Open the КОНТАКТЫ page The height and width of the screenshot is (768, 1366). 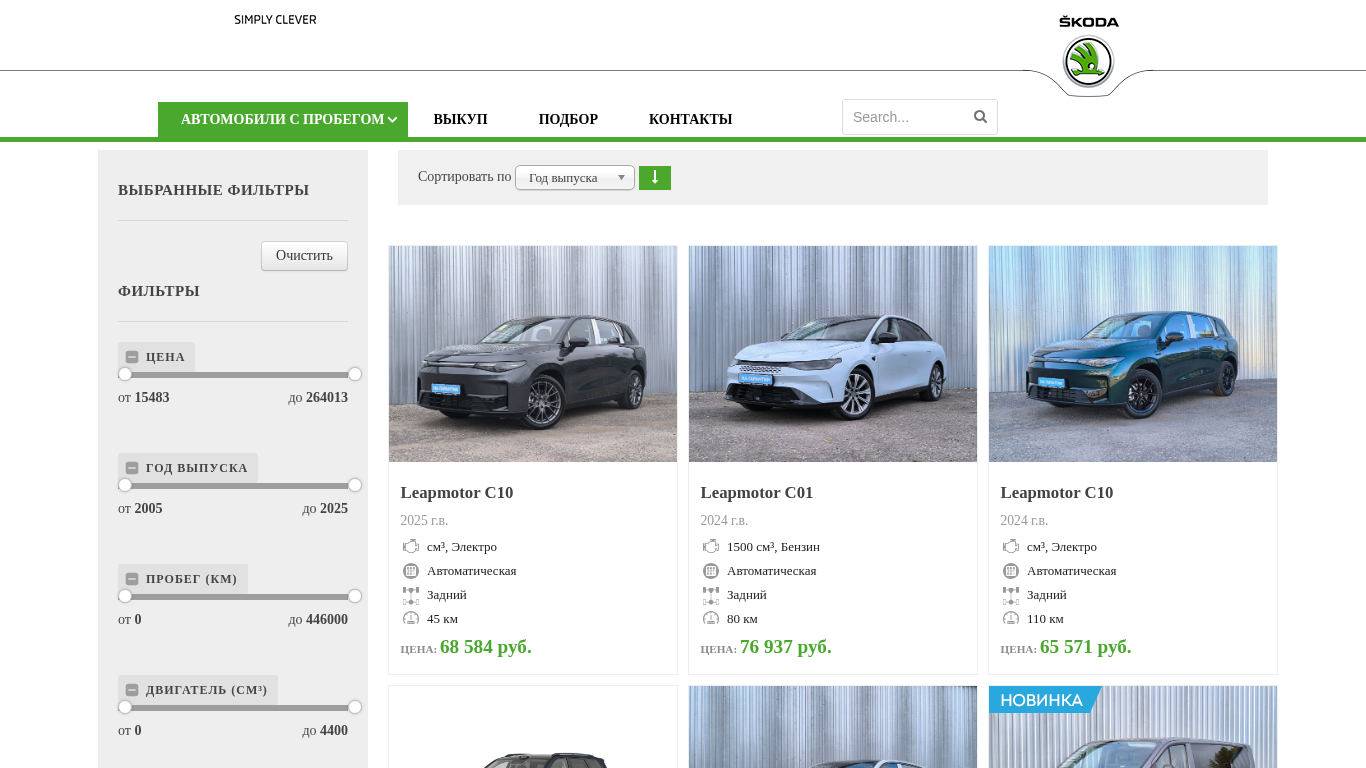(x=690, y=120)
